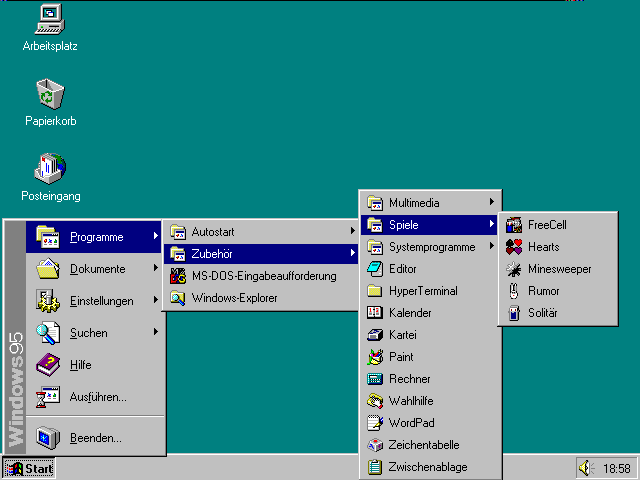
Task: Expand the Einstellungen submenu arrow
Action: 156,300
